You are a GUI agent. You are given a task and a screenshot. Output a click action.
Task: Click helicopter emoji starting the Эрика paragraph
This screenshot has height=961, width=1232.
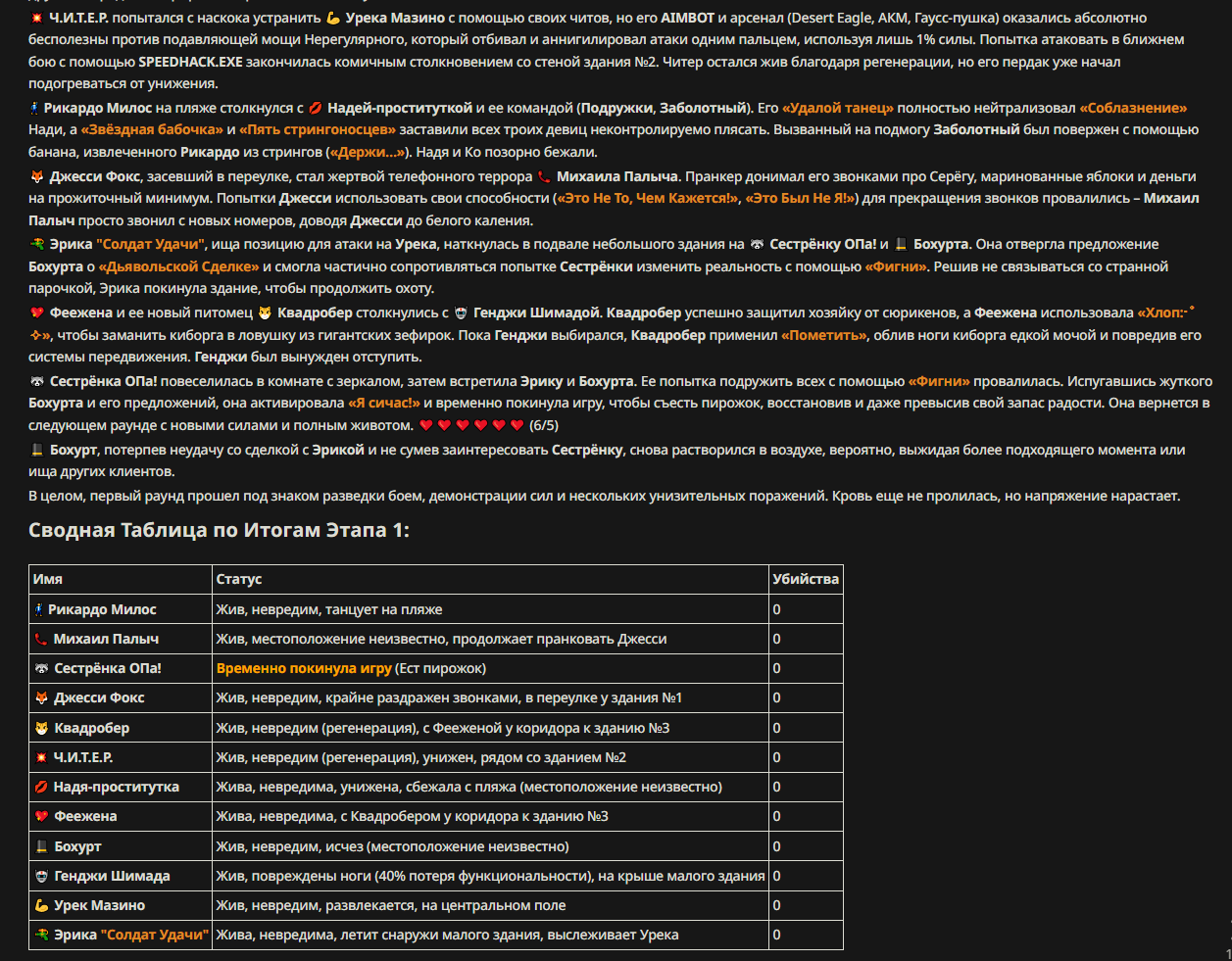click(37, 244)
